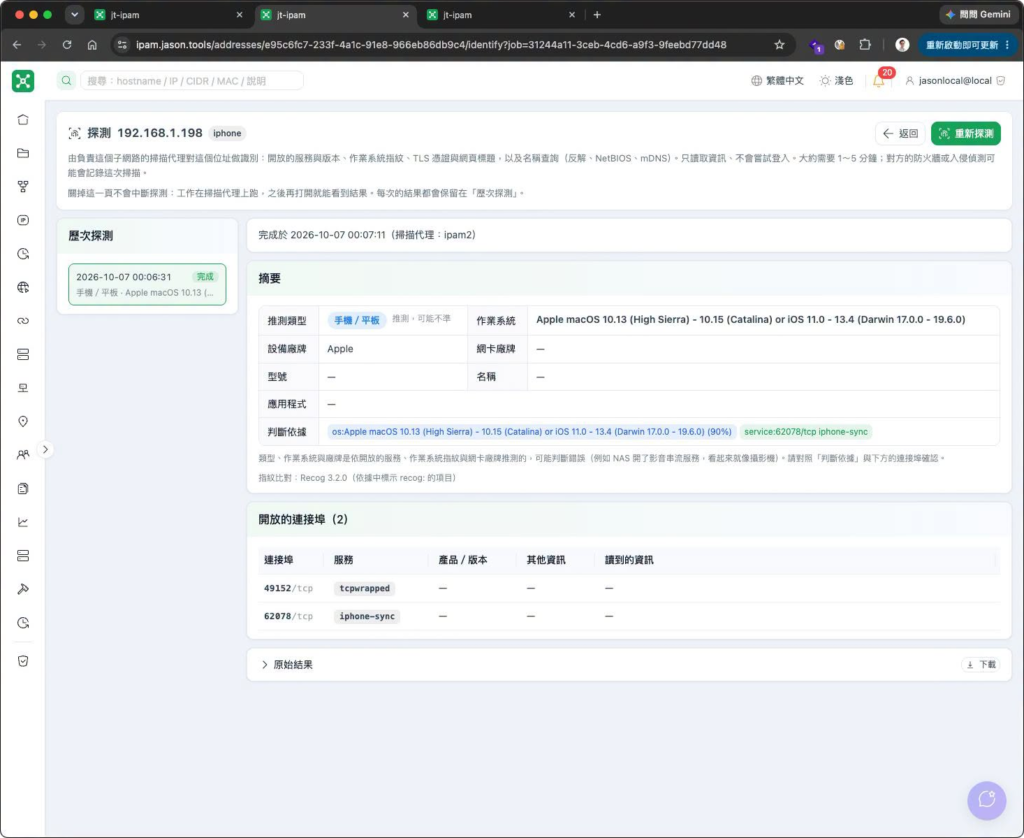
Task: Open the 繁體中文 language selector
Action: [777, 81]
